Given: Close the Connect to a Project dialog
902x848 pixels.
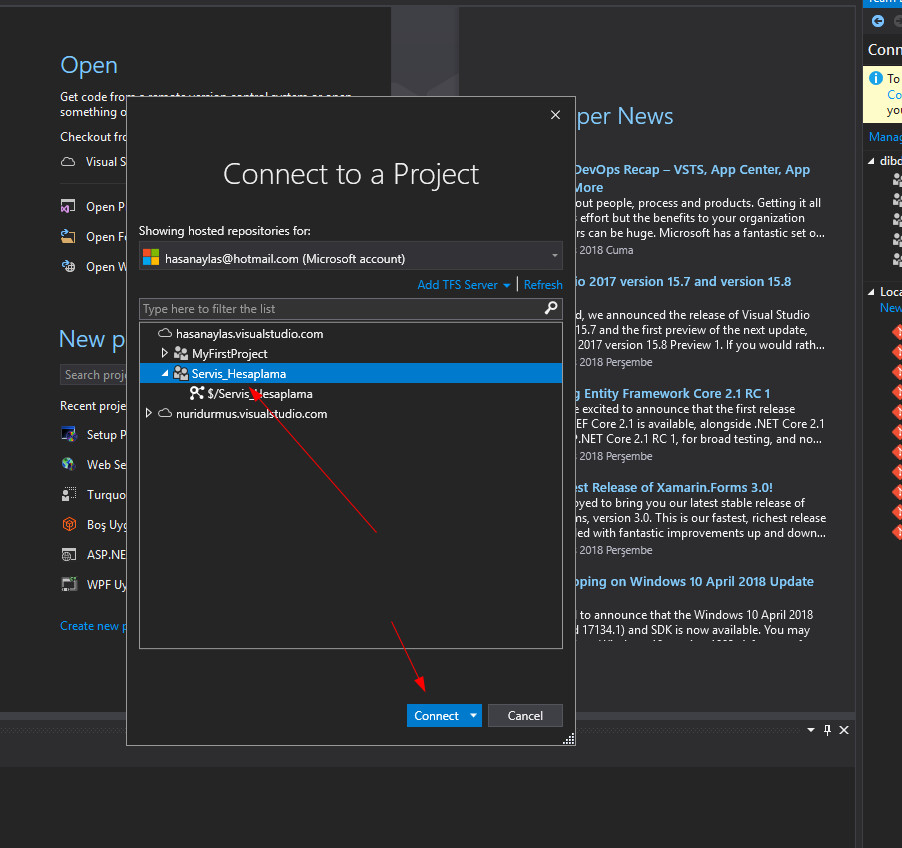Looking at the screenshot, I should (x=555, y=115).
